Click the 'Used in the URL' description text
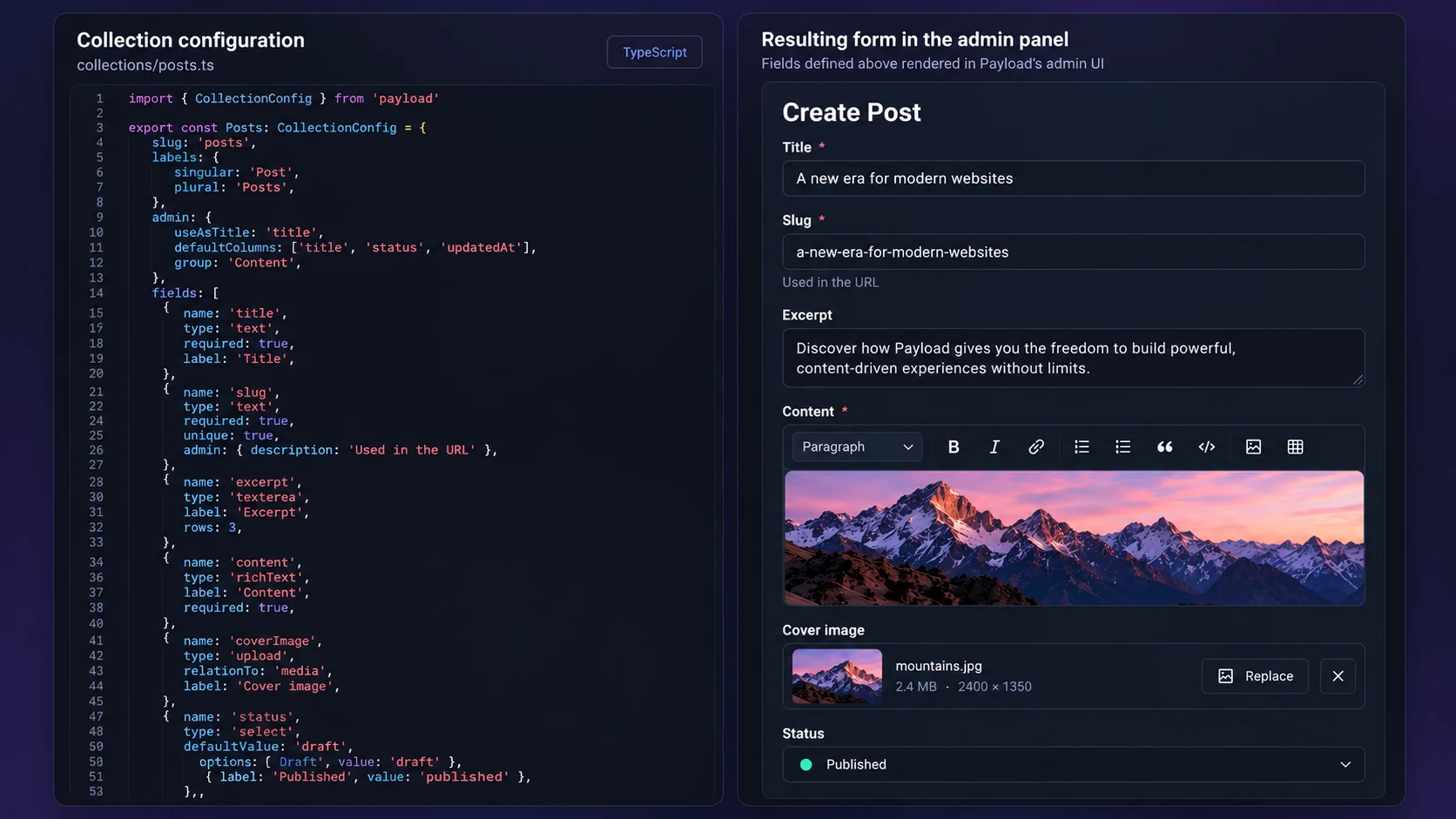1456x819 pixels. click(x=831, y=282)
